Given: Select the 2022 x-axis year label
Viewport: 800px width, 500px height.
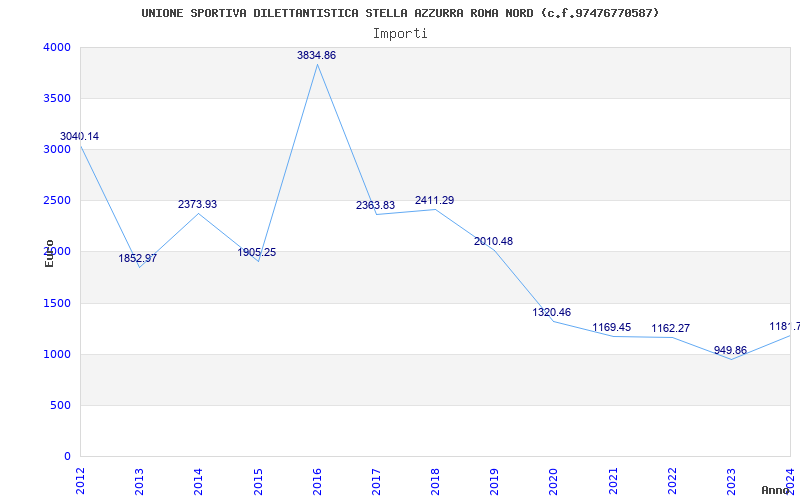Looking at the screenshot, I should click(x=672, y=481).
